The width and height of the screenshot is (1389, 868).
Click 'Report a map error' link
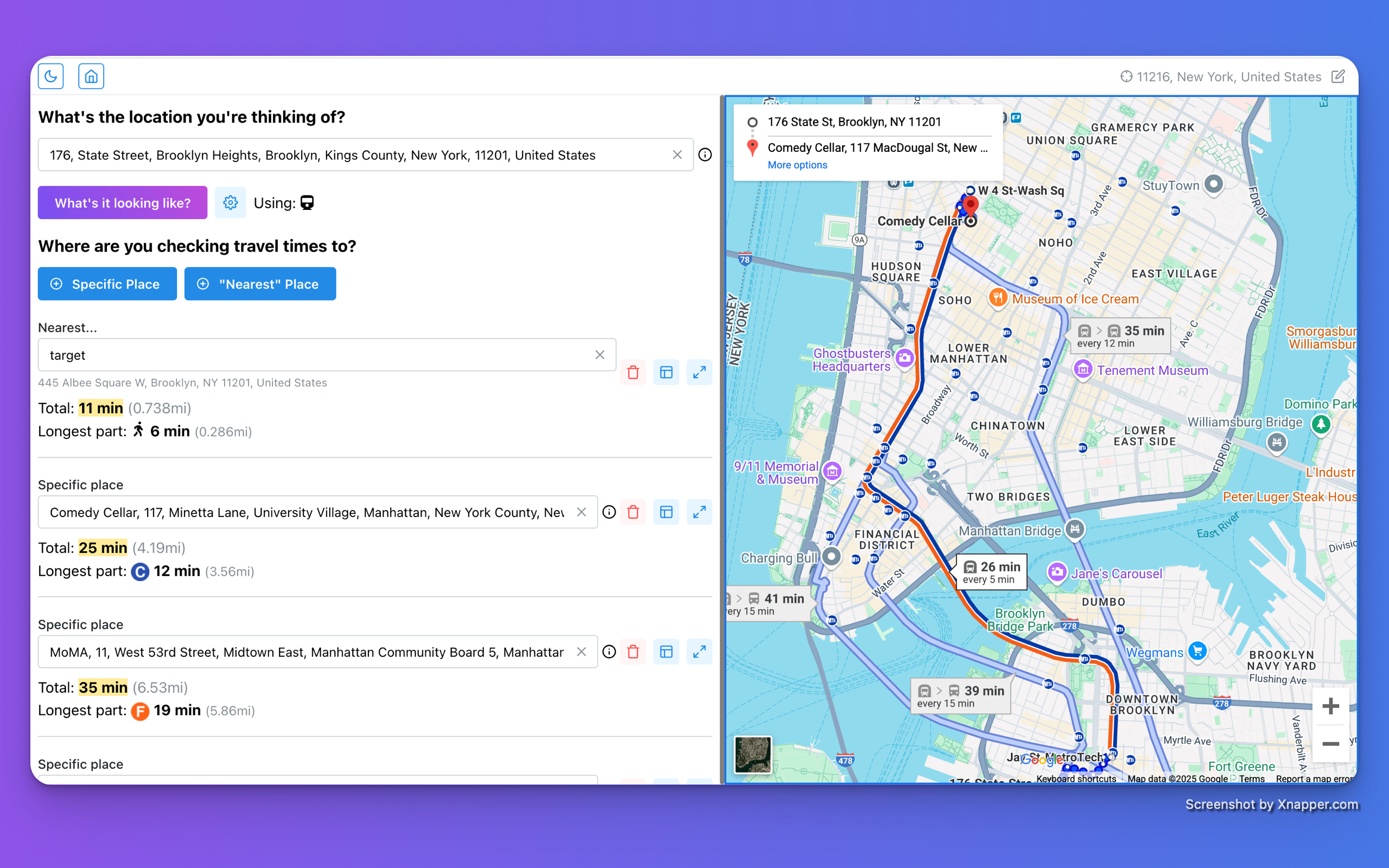point(1314,778)
